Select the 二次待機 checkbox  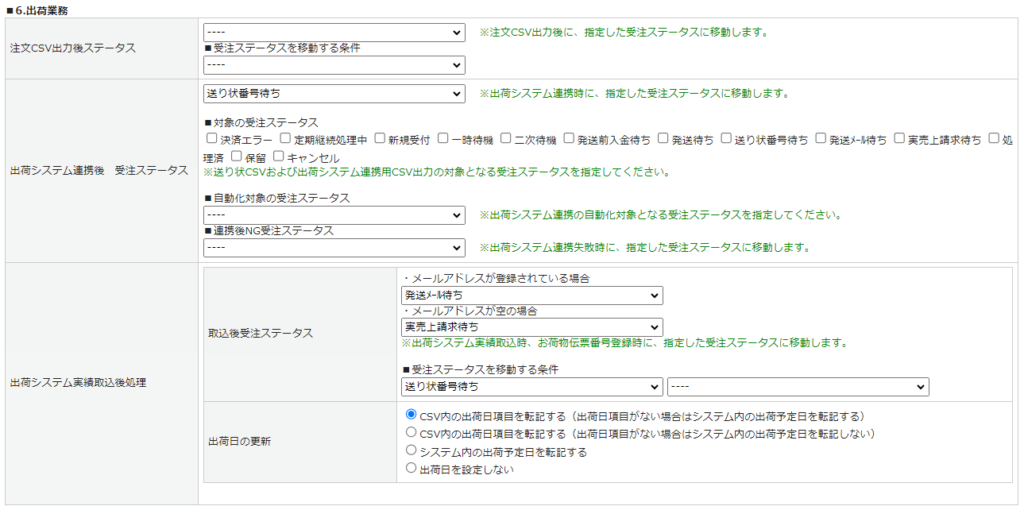coord(506,139)
